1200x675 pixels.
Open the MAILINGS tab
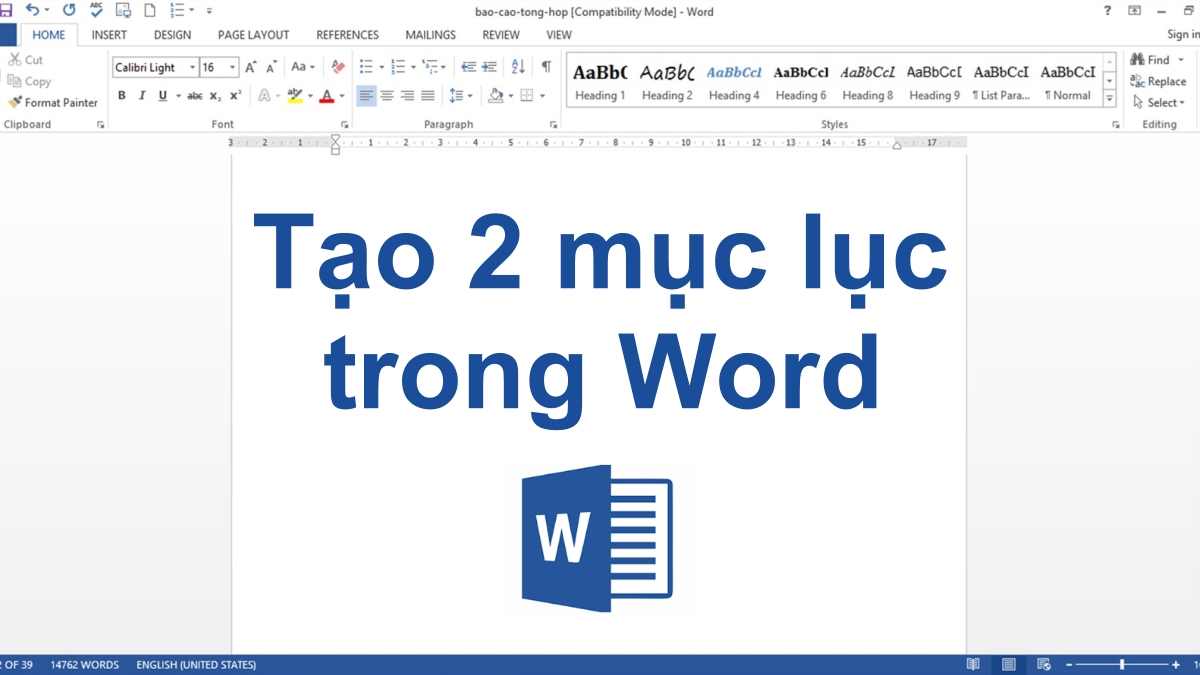coord(431,35)
